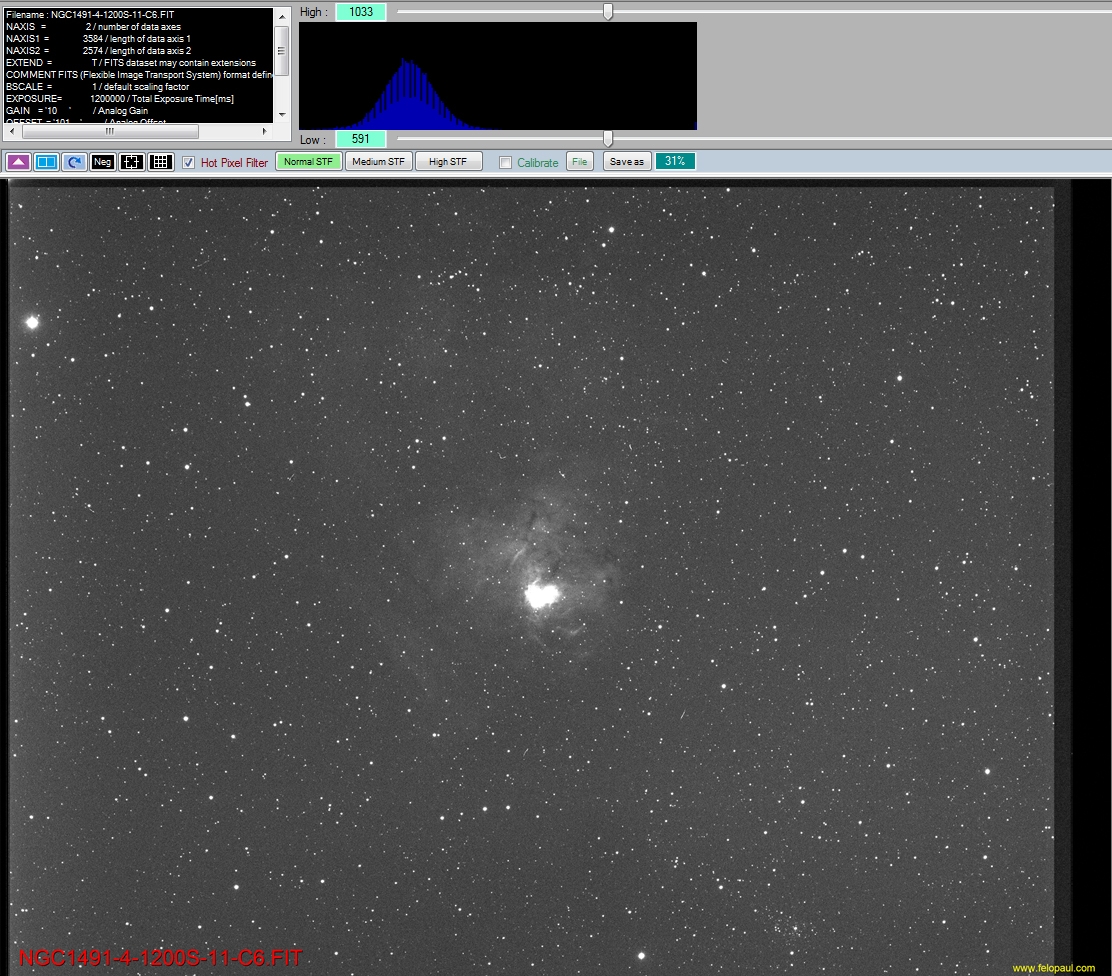This screenshot has height=976, width=1112.
Task: Click the www.felopaul.com link text
Action: click(1053, 967)
